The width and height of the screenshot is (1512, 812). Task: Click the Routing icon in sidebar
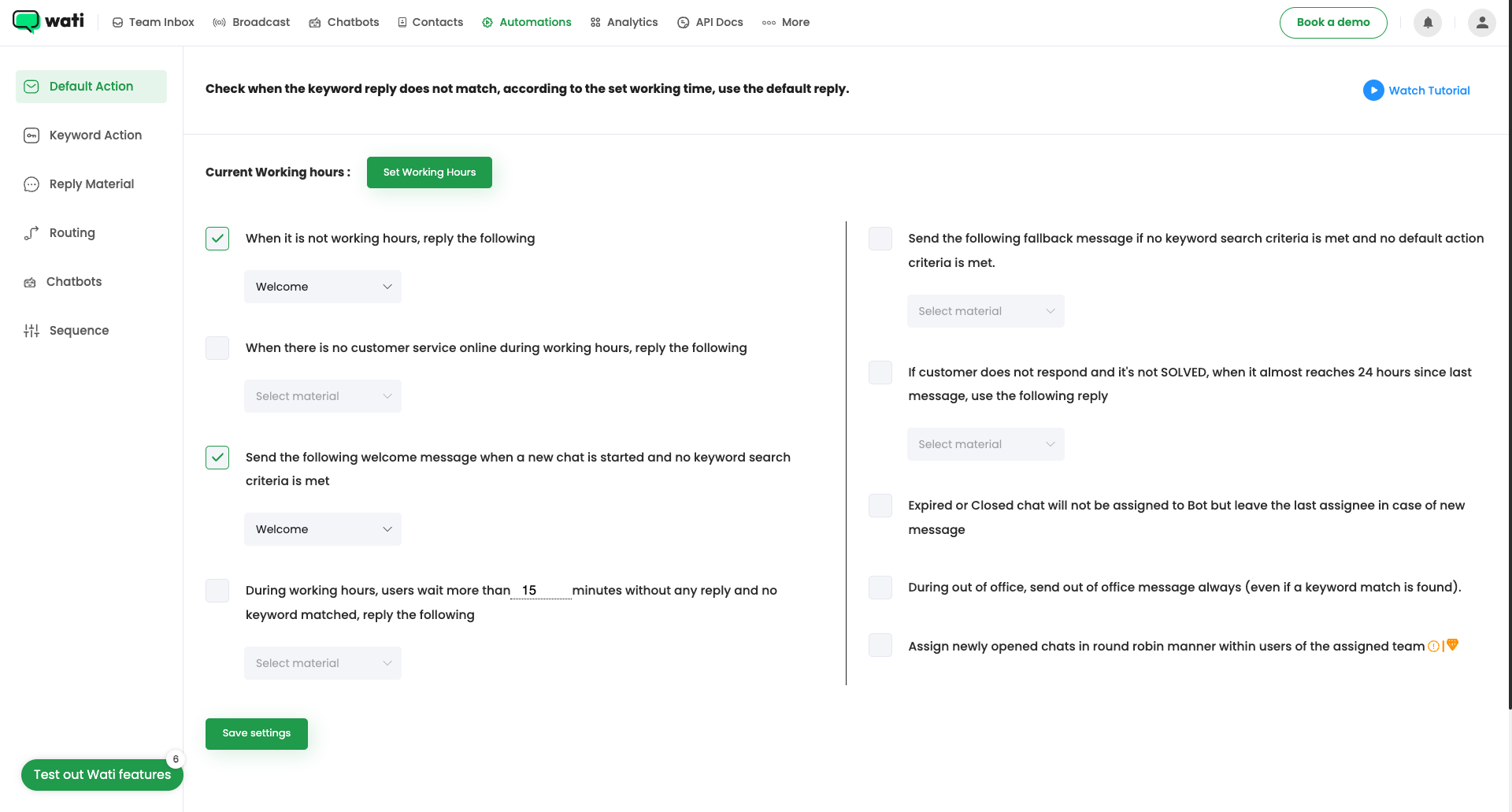pos(31,233)
